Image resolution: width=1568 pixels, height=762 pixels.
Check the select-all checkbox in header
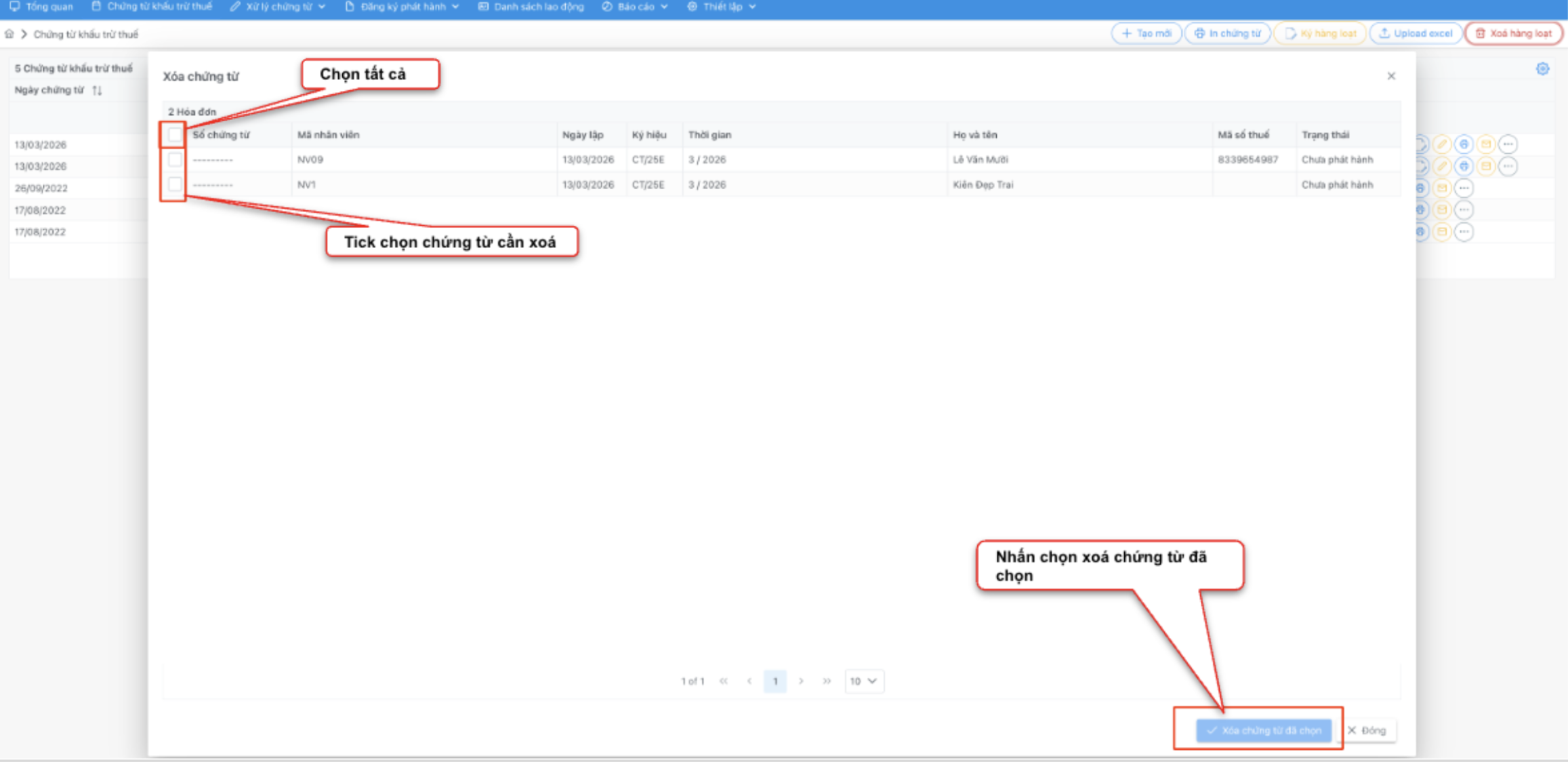pyautogui.click(x=175, y=135)
